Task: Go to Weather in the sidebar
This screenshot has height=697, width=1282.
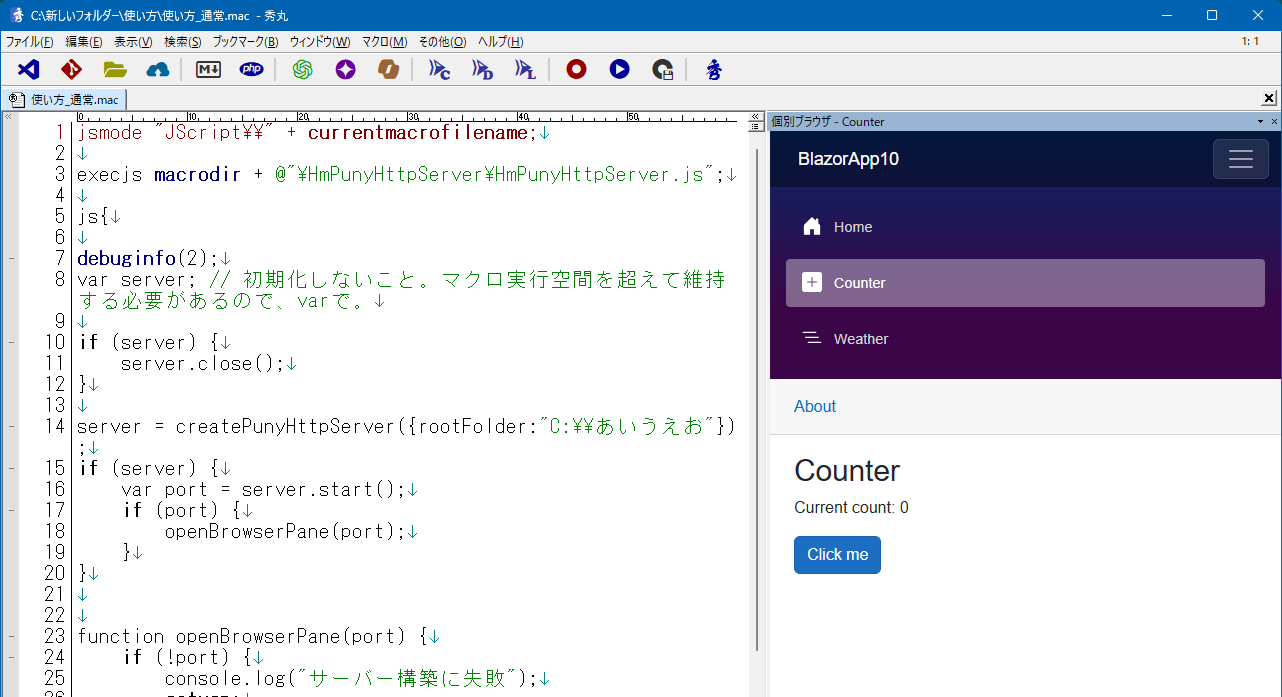Action: point(860,339)
